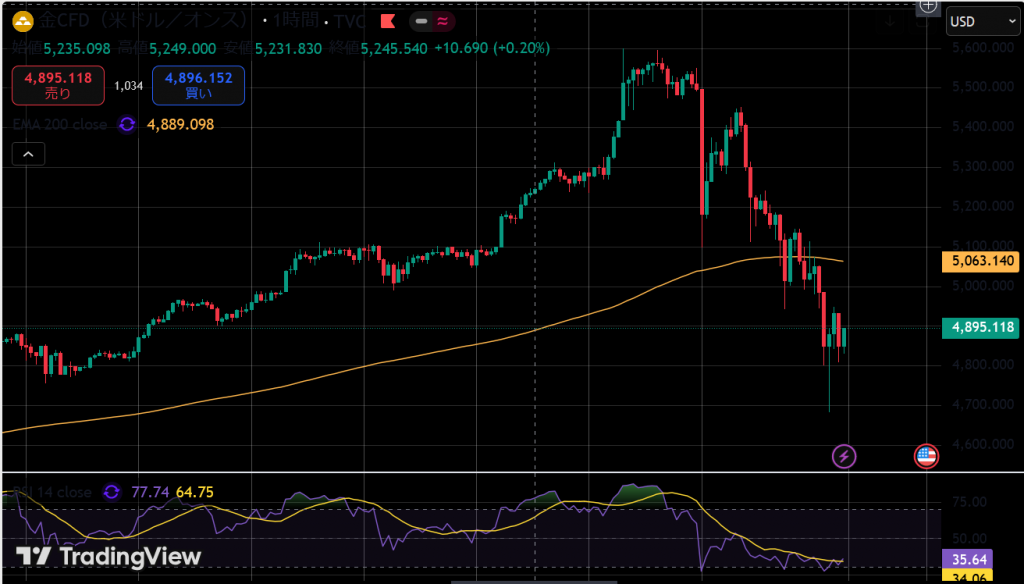Click the RSI 14 purple refresh icon
Image resolution: width=1024 pixels, height=584 pixels.
tap(111, 492)
